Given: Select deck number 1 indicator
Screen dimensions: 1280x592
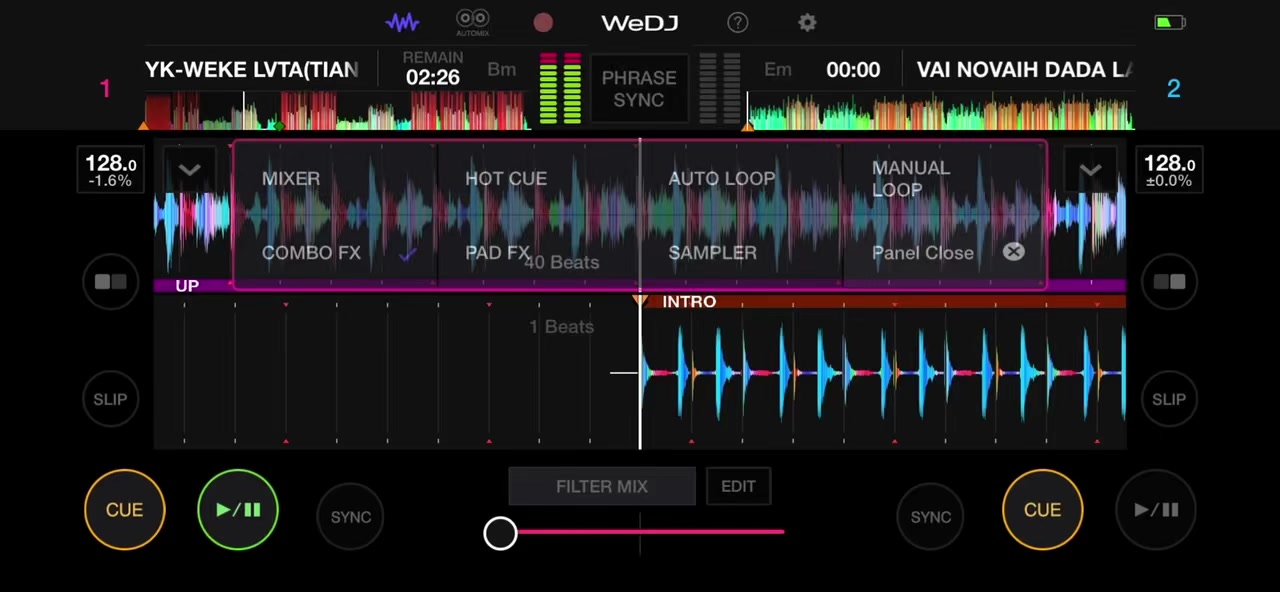Looking at the screenshot, I should [105, 89].
